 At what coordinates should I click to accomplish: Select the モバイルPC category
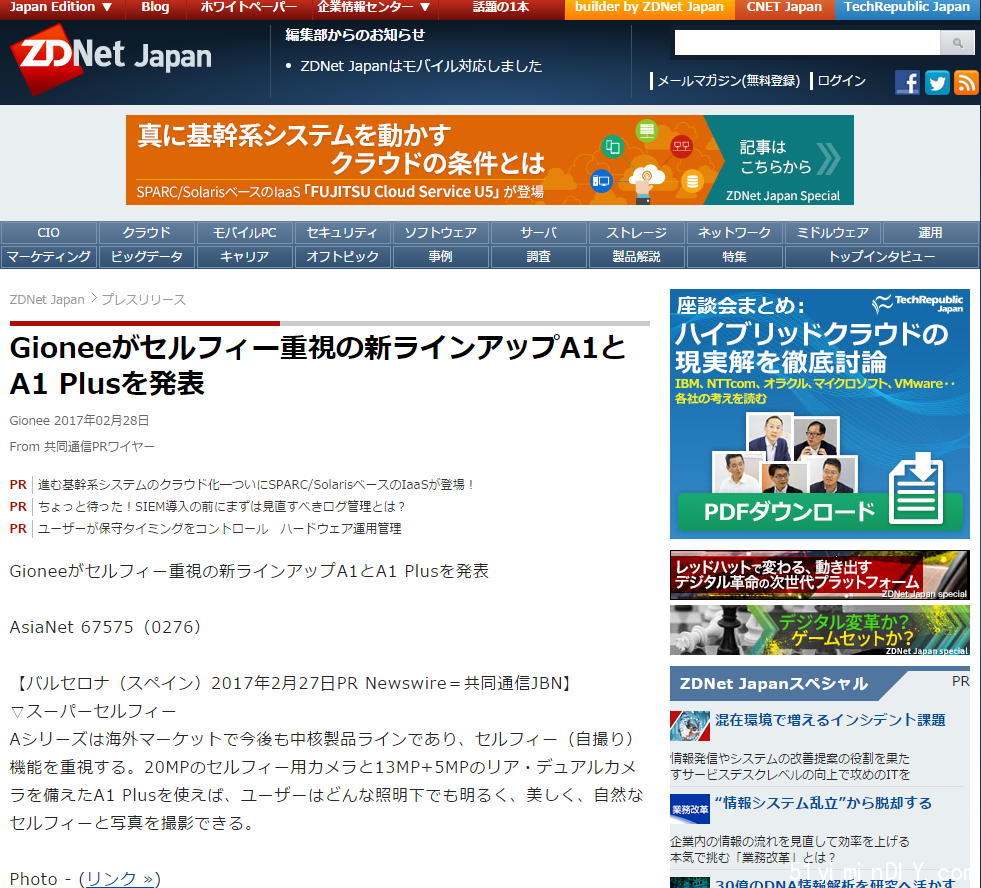point(245,233)
